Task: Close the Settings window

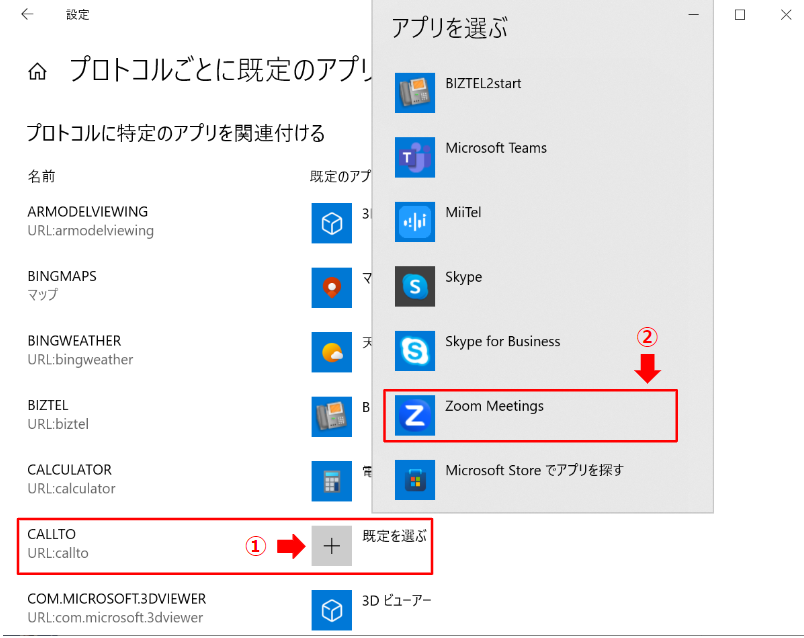Action: 786,14
